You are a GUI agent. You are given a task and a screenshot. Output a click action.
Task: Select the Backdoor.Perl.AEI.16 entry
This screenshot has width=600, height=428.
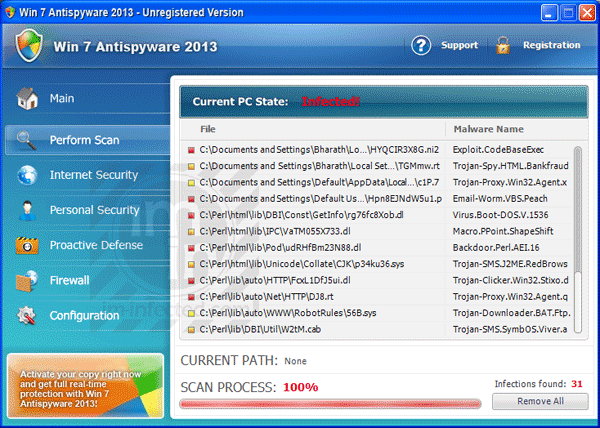click(496, 248)
